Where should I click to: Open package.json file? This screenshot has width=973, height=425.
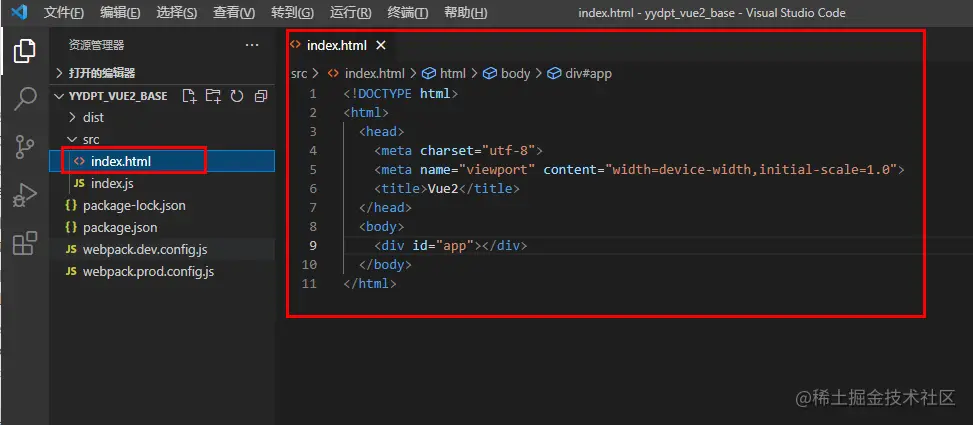163,228
